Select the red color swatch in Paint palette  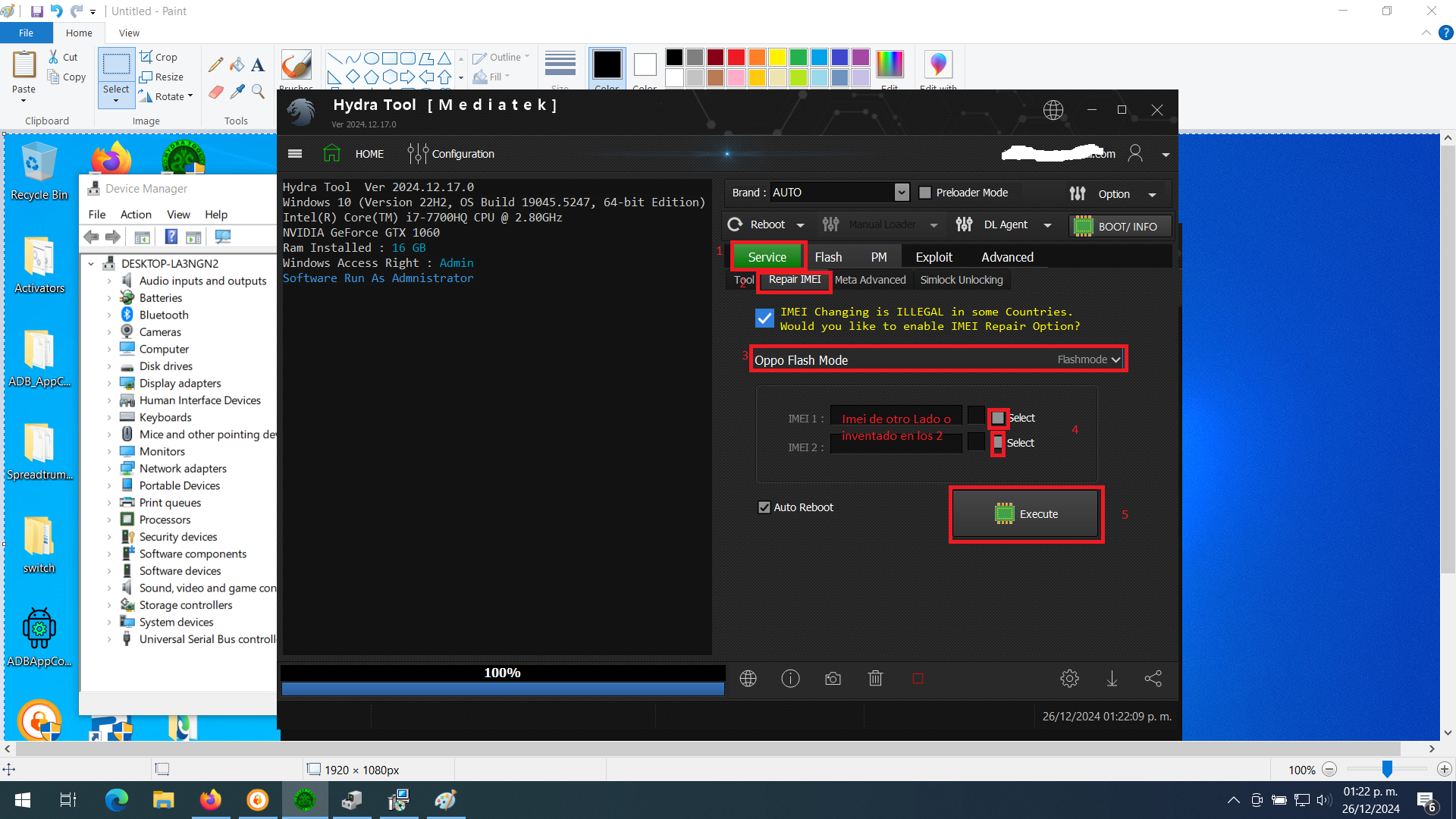(x=736, y=58)
